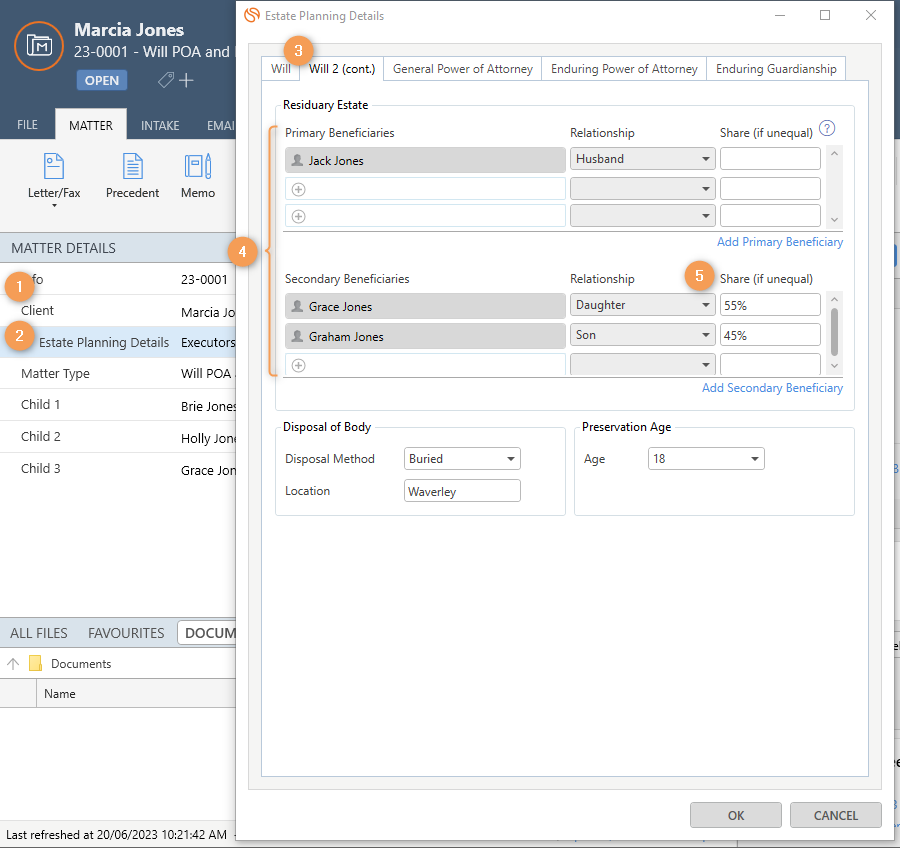Select the Child 1 row
Screen dimensions: 900x848
[118, 405]
